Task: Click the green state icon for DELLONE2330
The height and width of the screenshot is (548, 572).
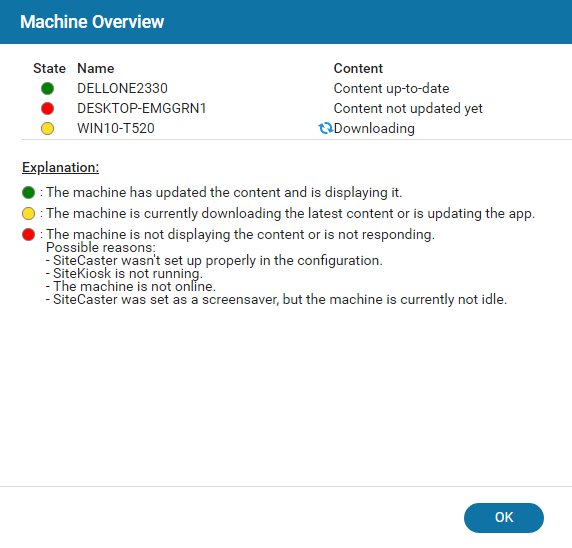Action: click(x=47, y=88)
